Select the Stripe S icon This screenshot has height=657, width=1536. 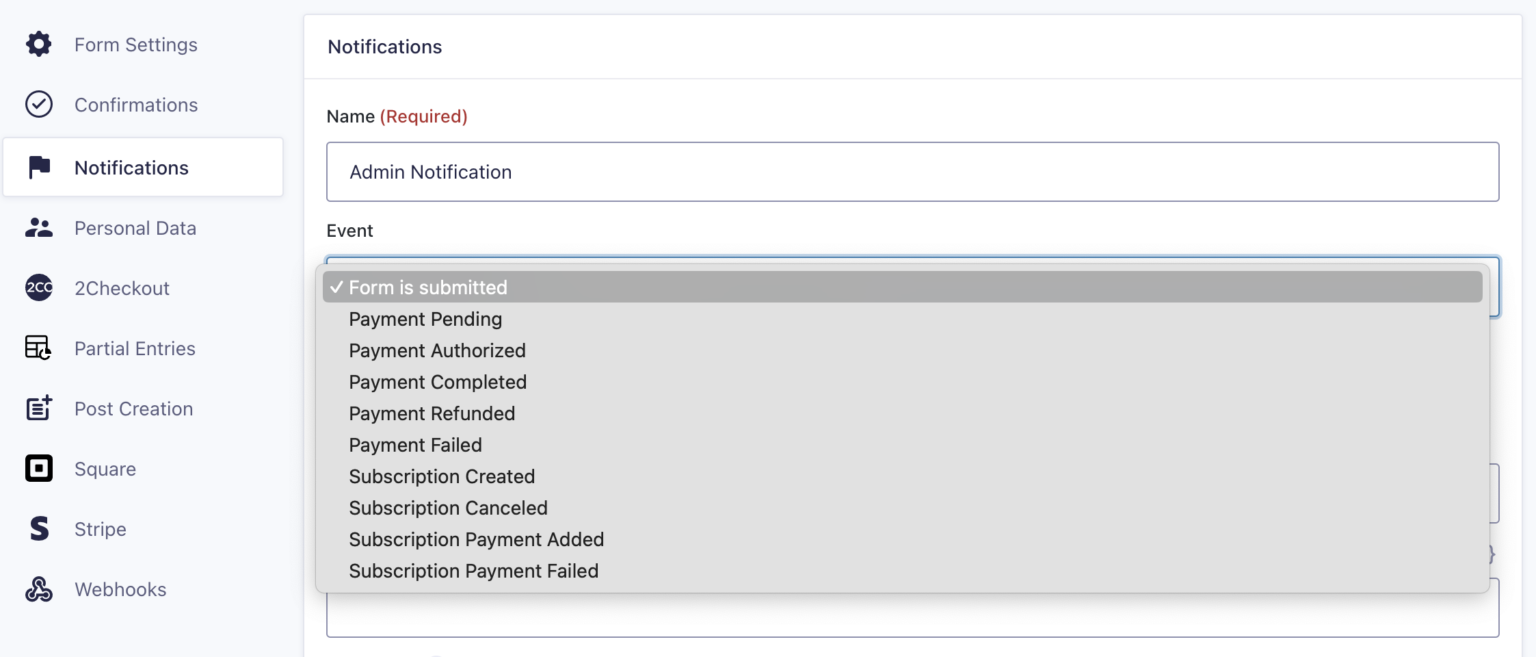[38, 529]
